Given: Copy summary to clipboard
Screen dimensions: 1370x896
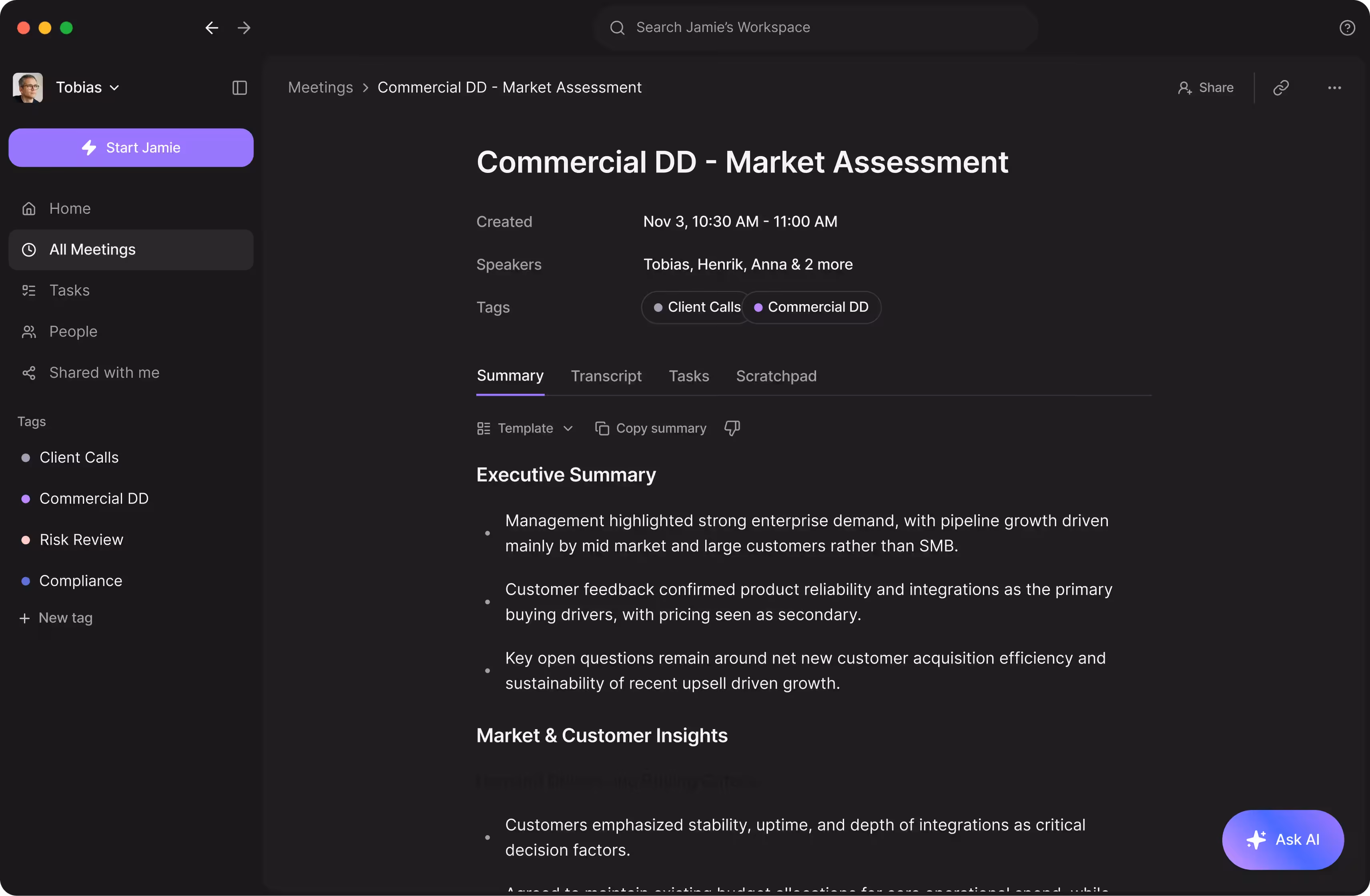Looking at the screenshot, I should point(650,428).
